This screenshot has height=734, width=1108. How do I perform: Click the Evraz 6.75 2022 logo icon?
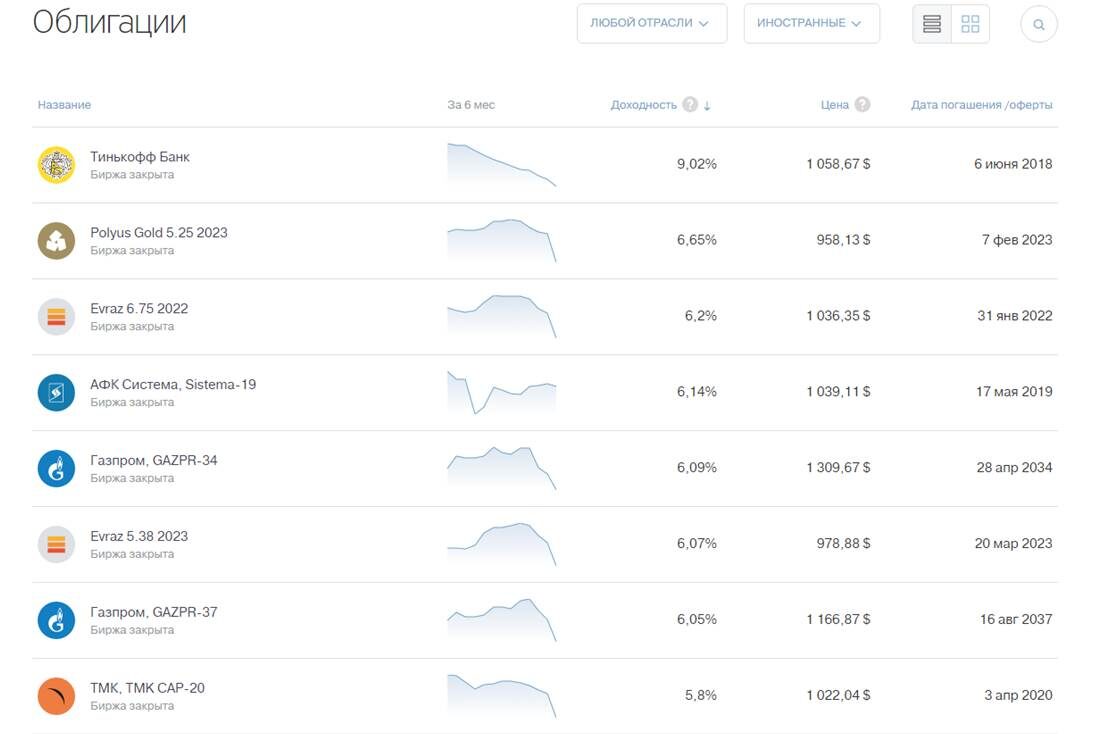click(56, 316)
